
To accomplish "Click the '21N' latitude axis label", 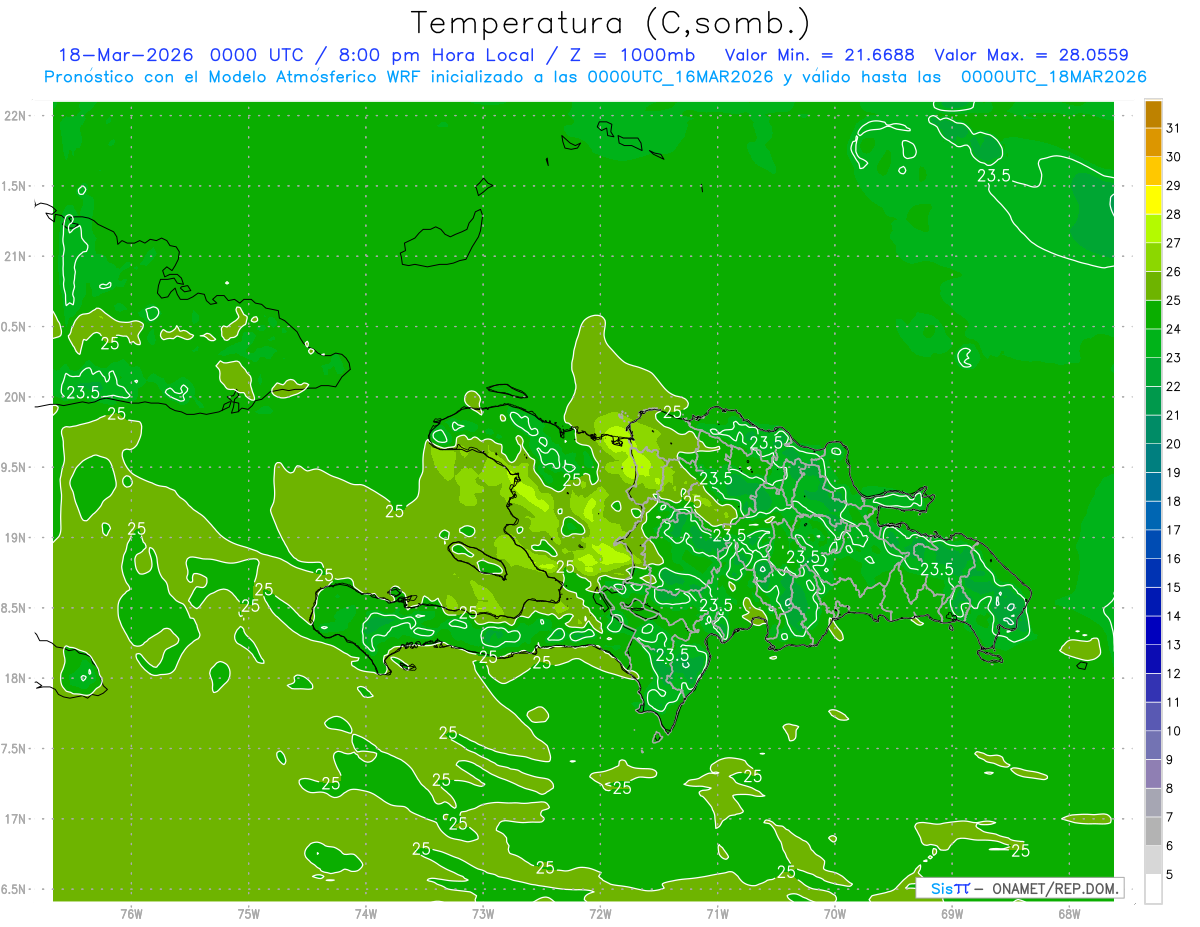I will click(x=15, y=256).
